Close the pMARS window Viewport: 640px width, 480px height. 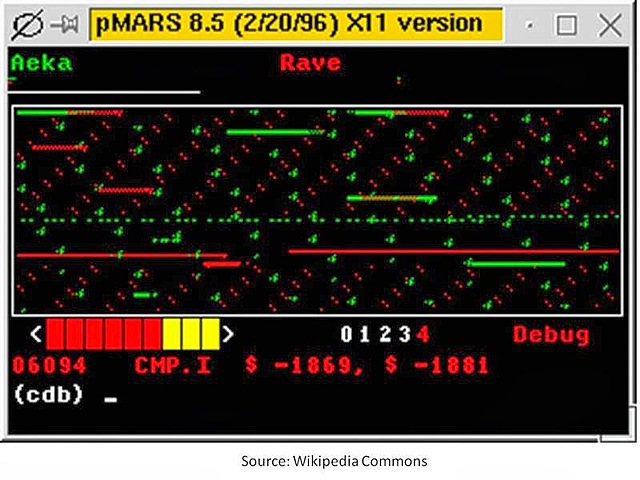pos(609,25)
